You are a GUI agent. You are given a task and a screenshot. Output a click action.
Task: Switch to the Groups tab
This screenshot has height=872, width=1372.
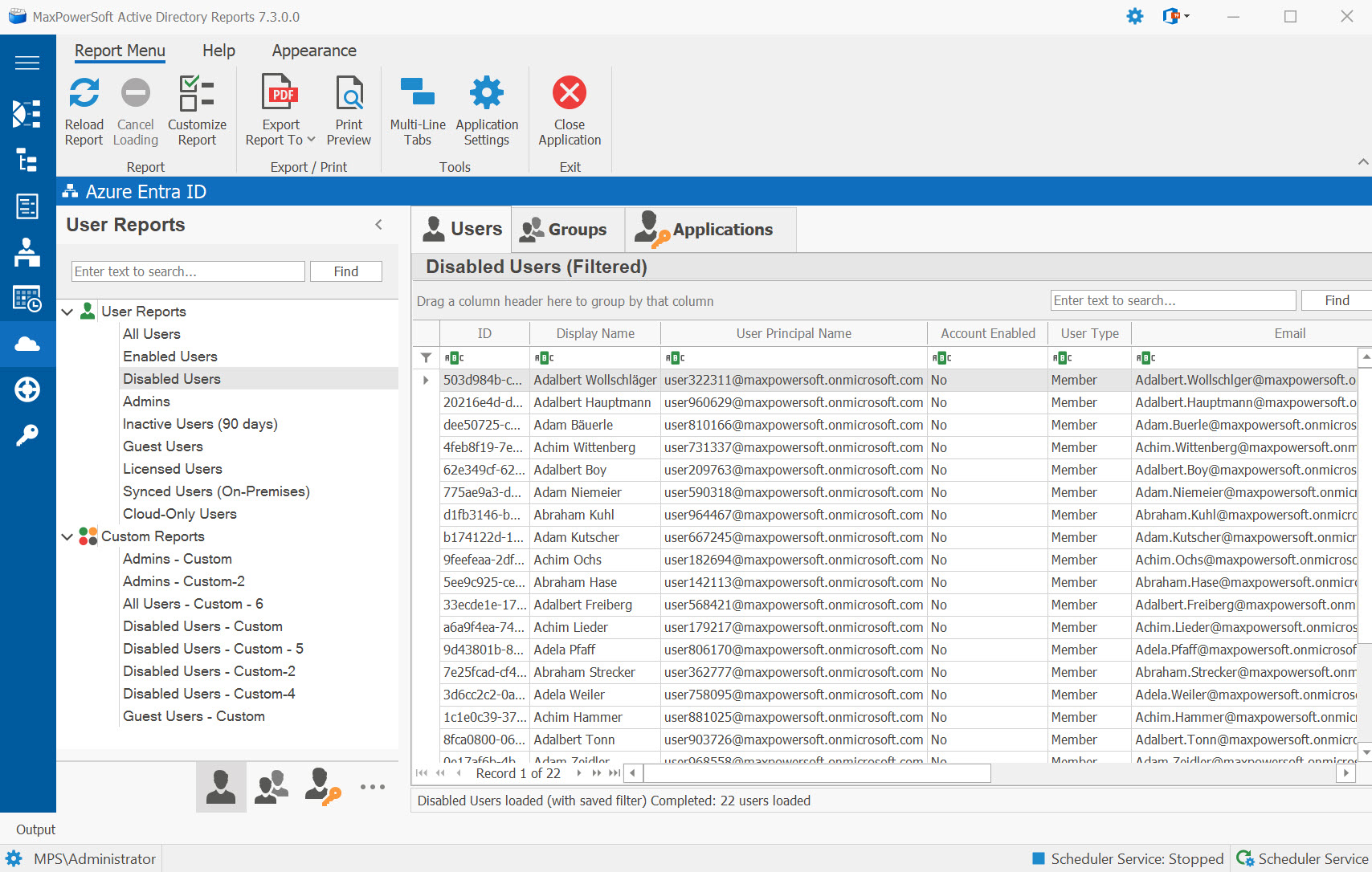coord(567,229)
